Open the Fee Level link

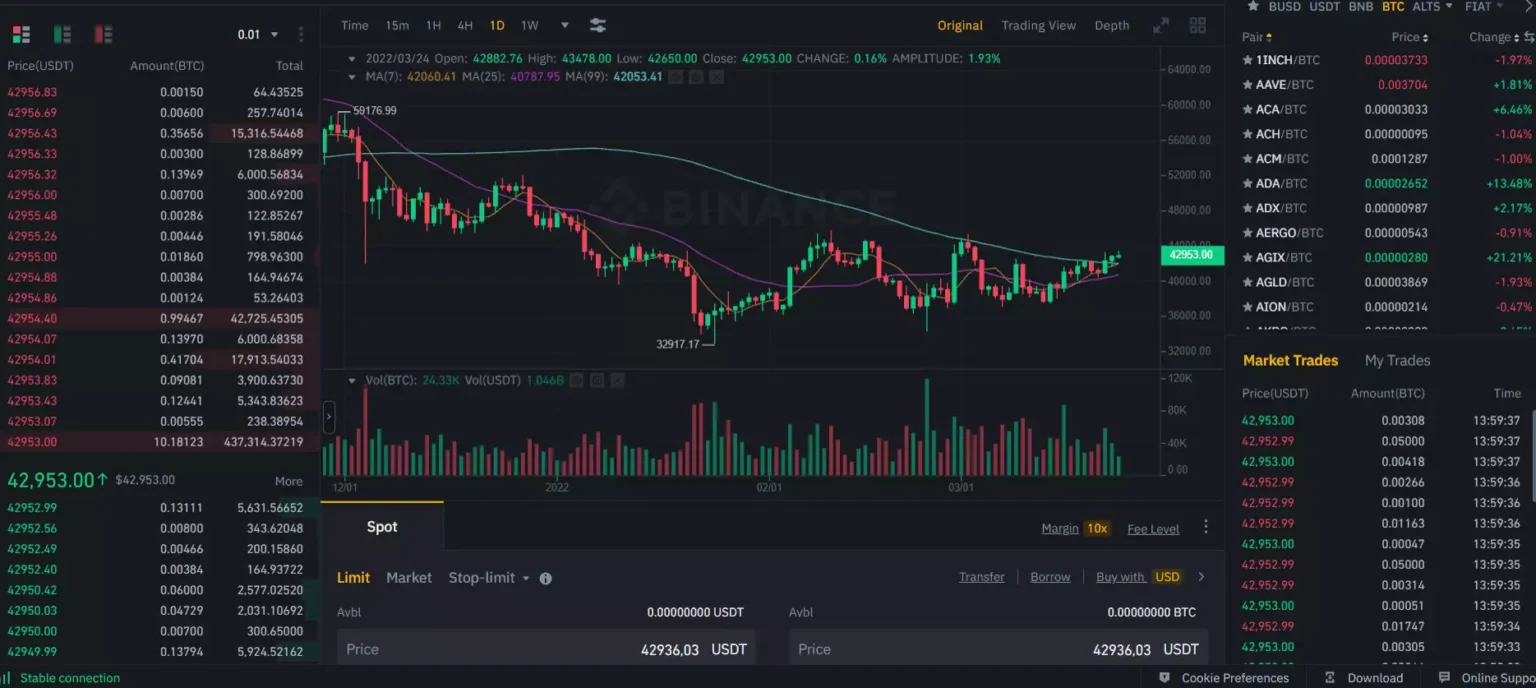tap(1153, 529)
